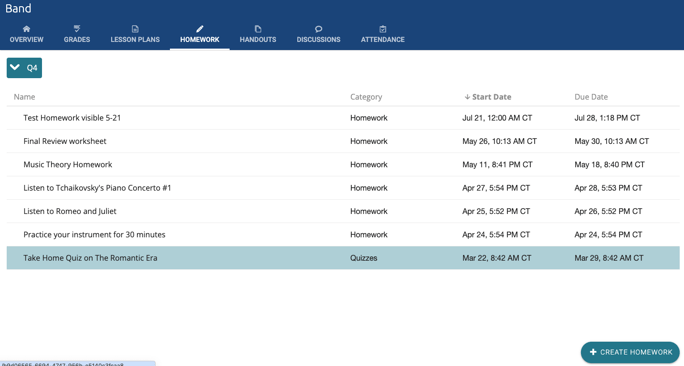
Task: Open Practice your instrument for 30 minutes
Action: 94,235
